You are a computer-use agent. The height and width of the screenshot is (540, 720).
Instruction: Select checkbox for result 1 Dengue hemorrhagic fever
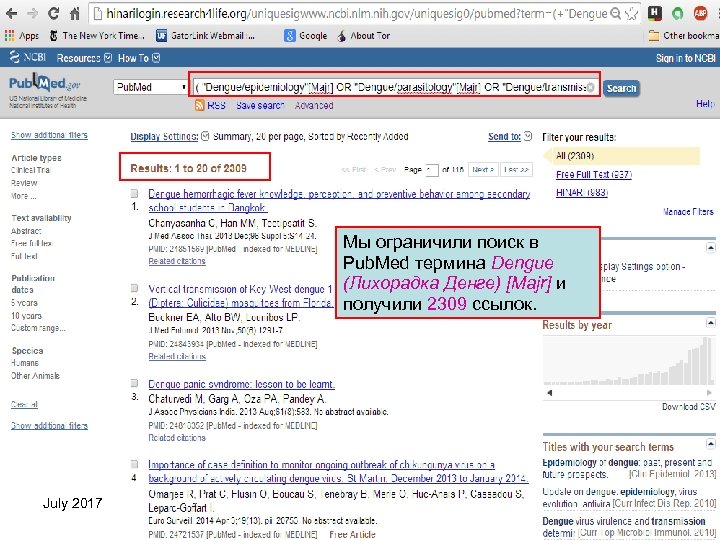pos(134,193)
